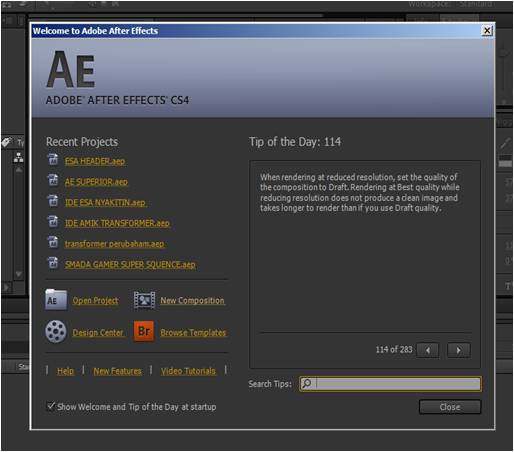Viewport: 514px width, 452px height.
Task: Click file icon beside AE SUPERIOR.aep
Action: click(x=53, y=180)
